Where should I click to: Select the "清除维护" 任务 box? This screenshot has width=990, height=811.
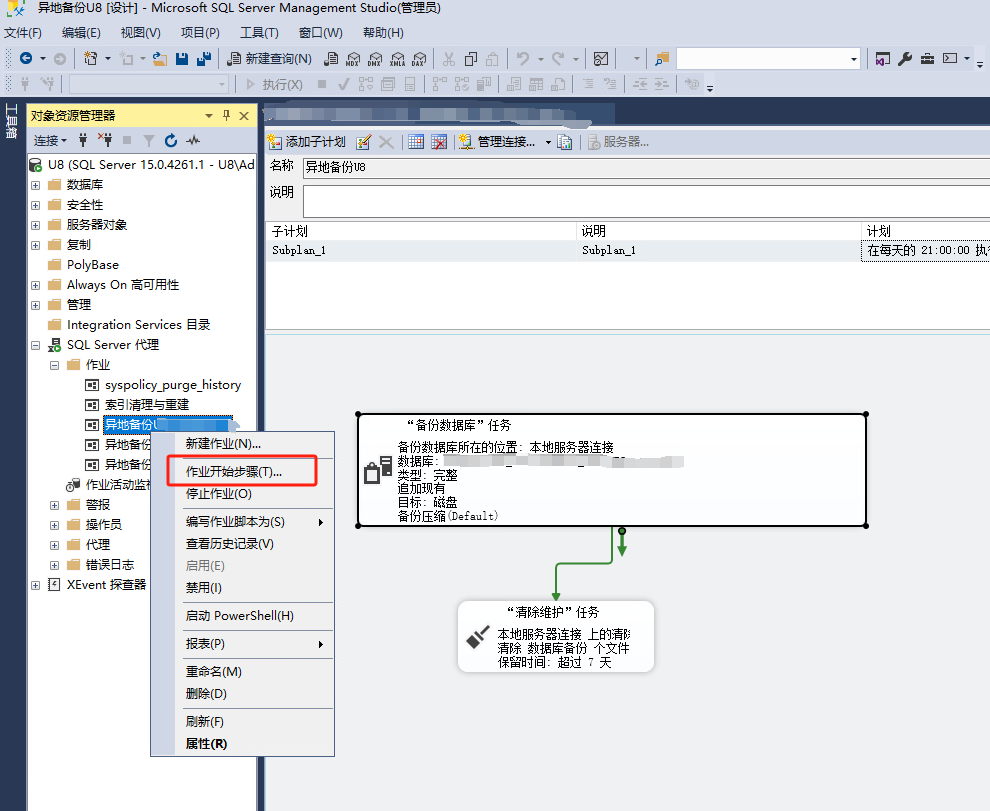556,637
